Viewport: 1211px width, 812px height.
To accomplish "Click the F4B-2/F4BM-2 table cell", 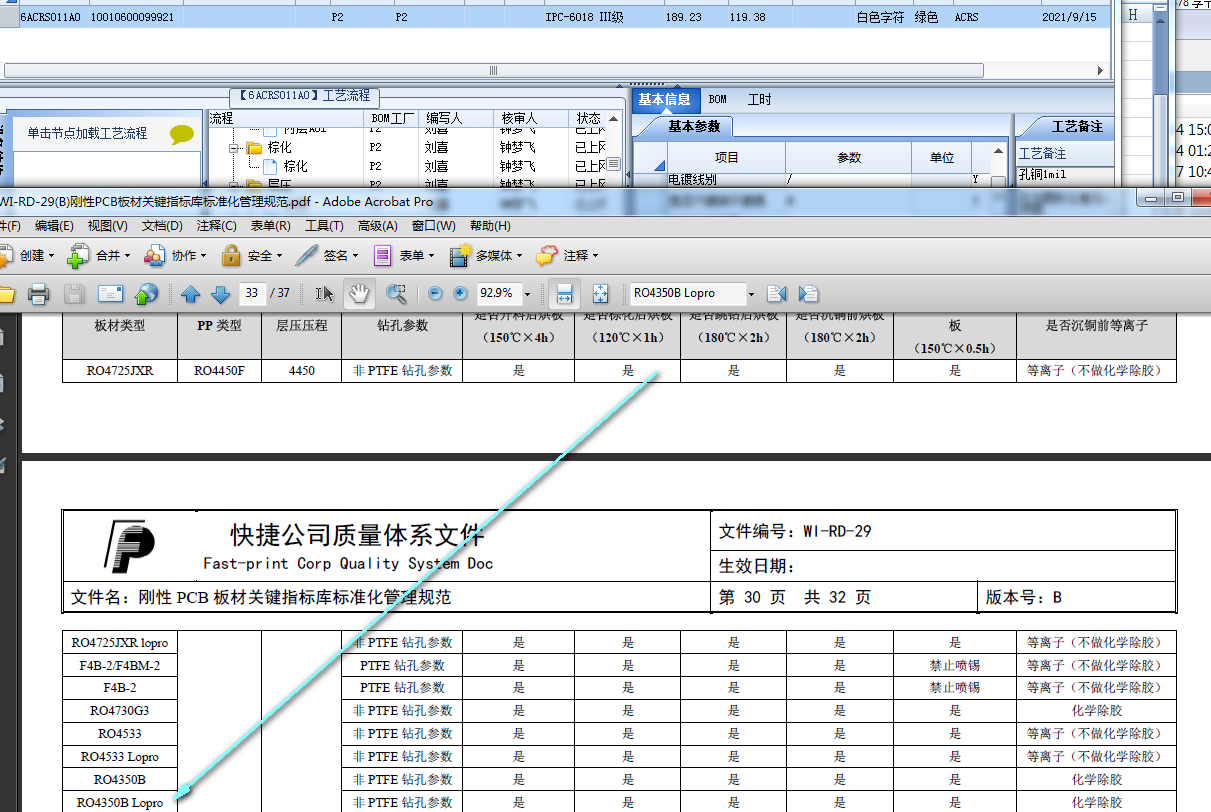I will tap(120, 665).
